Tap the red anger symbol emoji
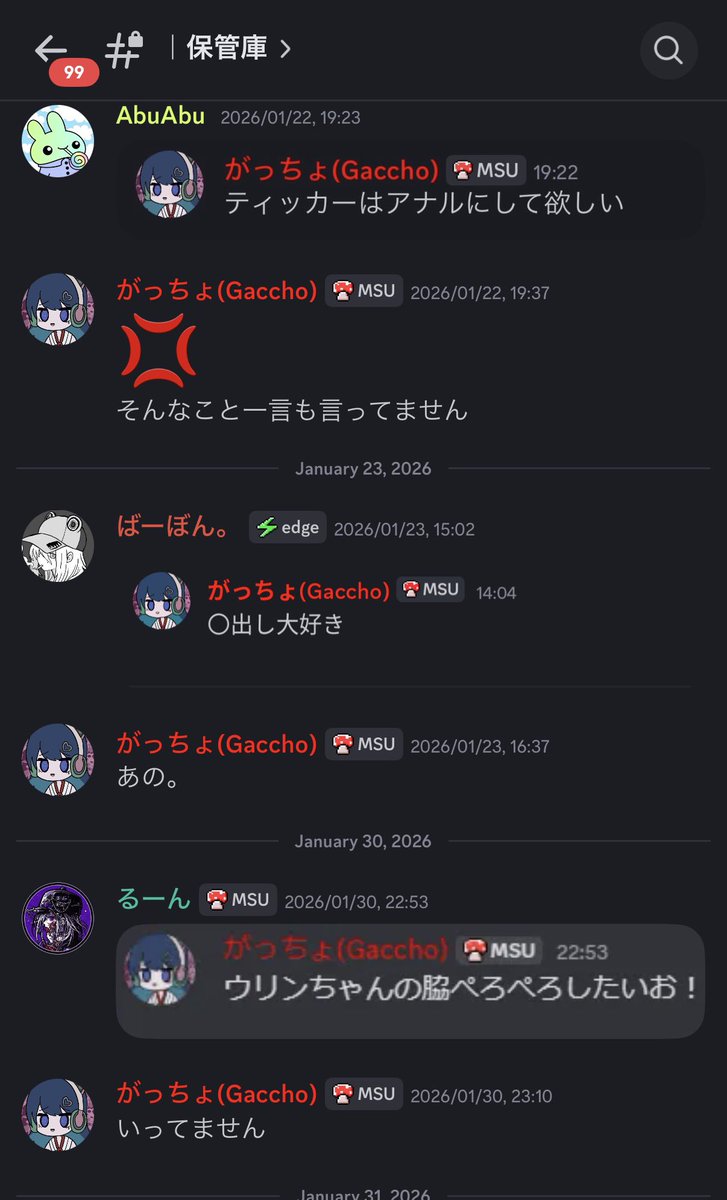The width and height of the screenshot is (727, 1200). [x=153, y=350]
